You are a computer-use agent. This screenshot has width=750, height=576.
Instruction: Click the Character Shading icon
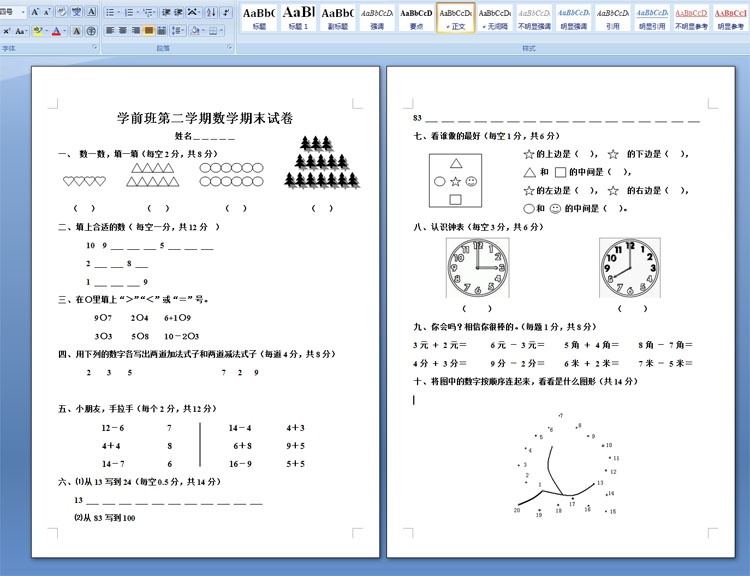pyautogui.click(x=76, y=31)
